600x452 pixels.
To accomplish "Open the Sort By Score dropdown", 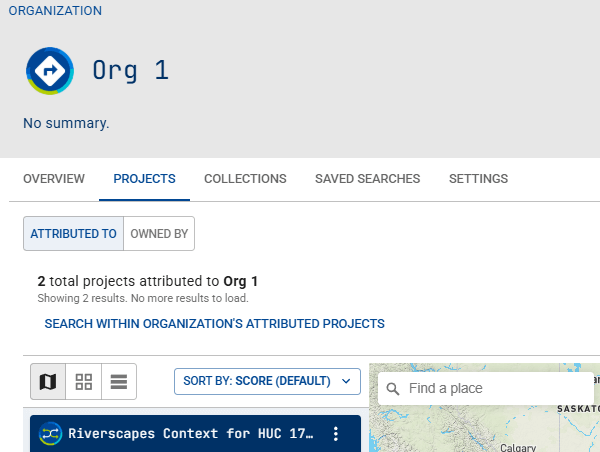I will (x=267, y=381).
